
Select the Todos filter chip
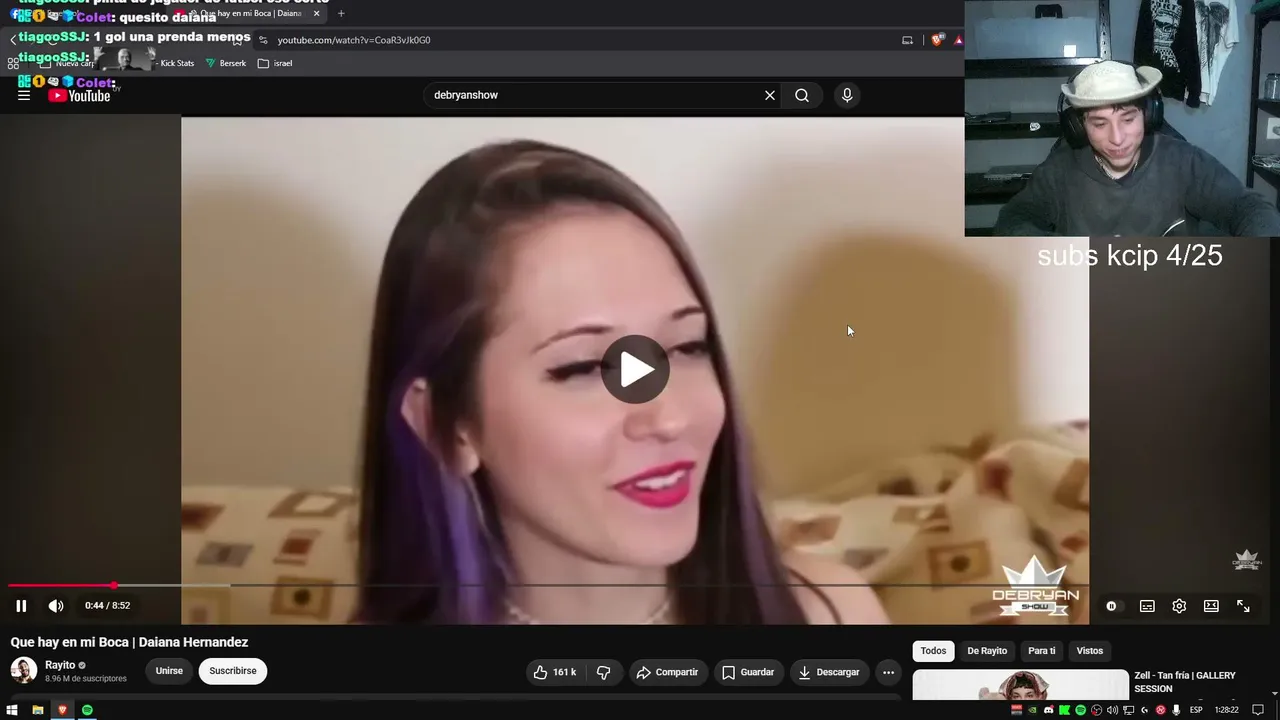tap(933, 651)
